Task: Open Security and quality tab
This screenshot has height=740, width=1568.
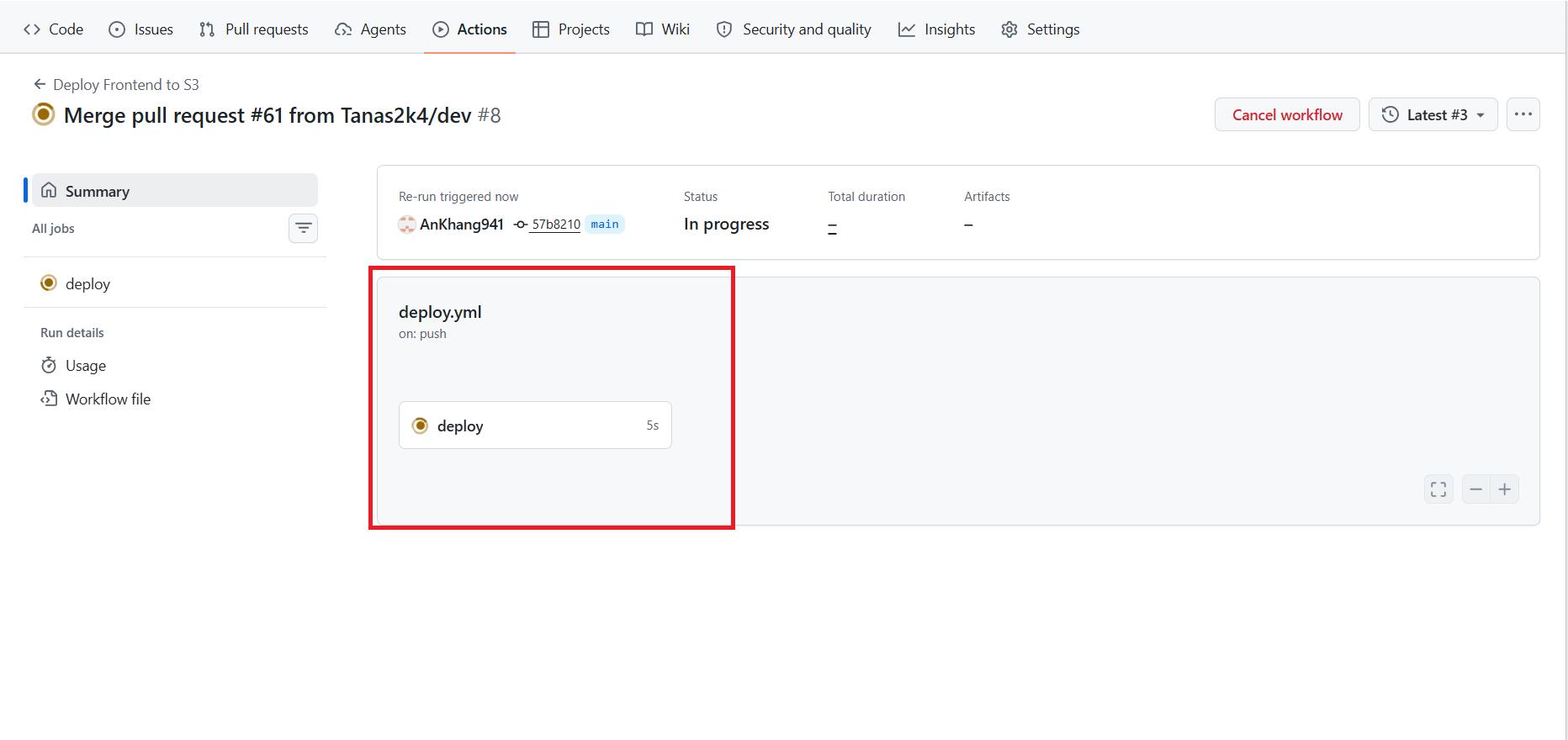Action: (x=793, y=29)
